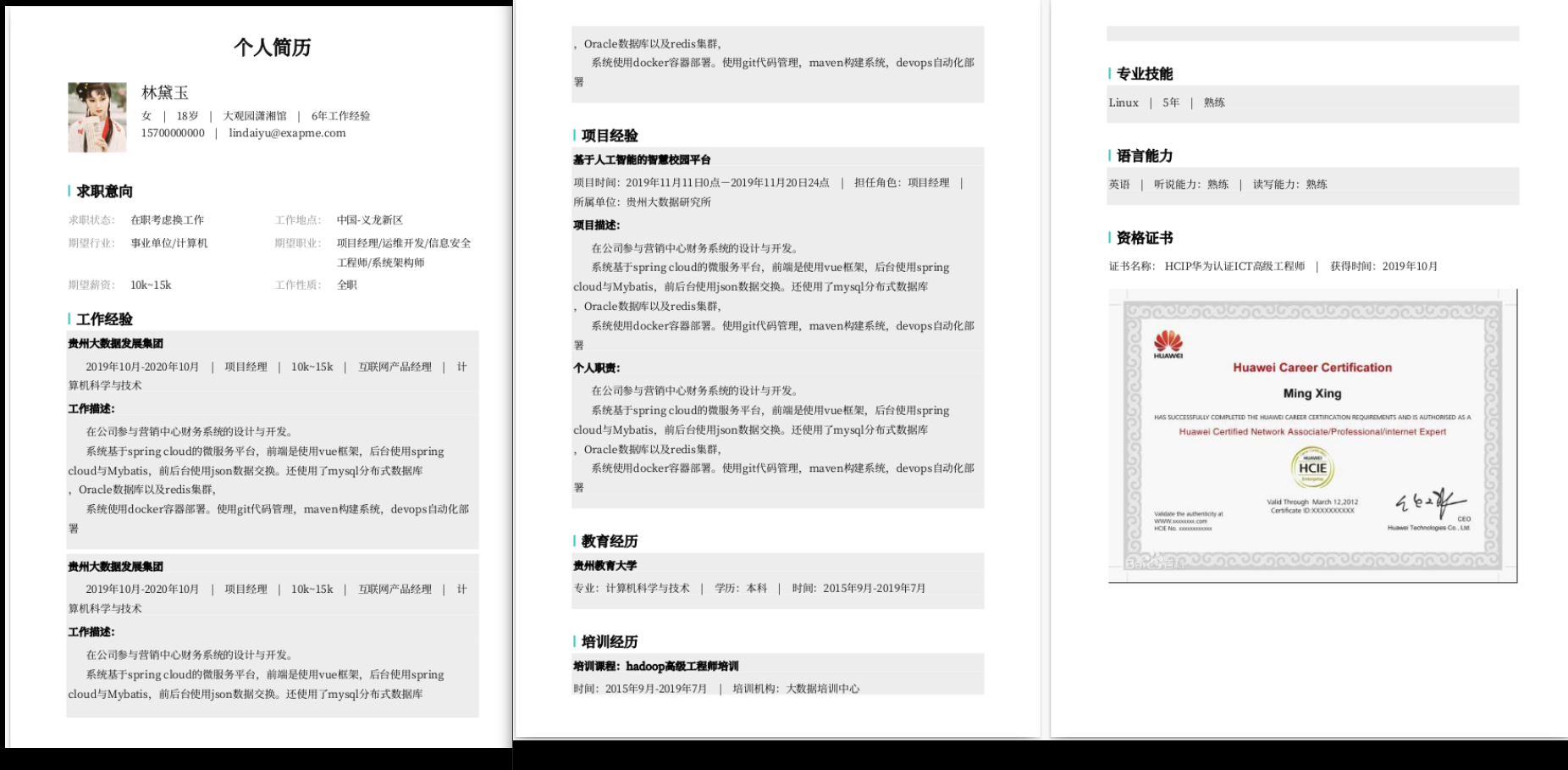This screenshot has width=1568, height=770.
Task: Click the text 获得时间：2019年10月
Action: 1383,267
